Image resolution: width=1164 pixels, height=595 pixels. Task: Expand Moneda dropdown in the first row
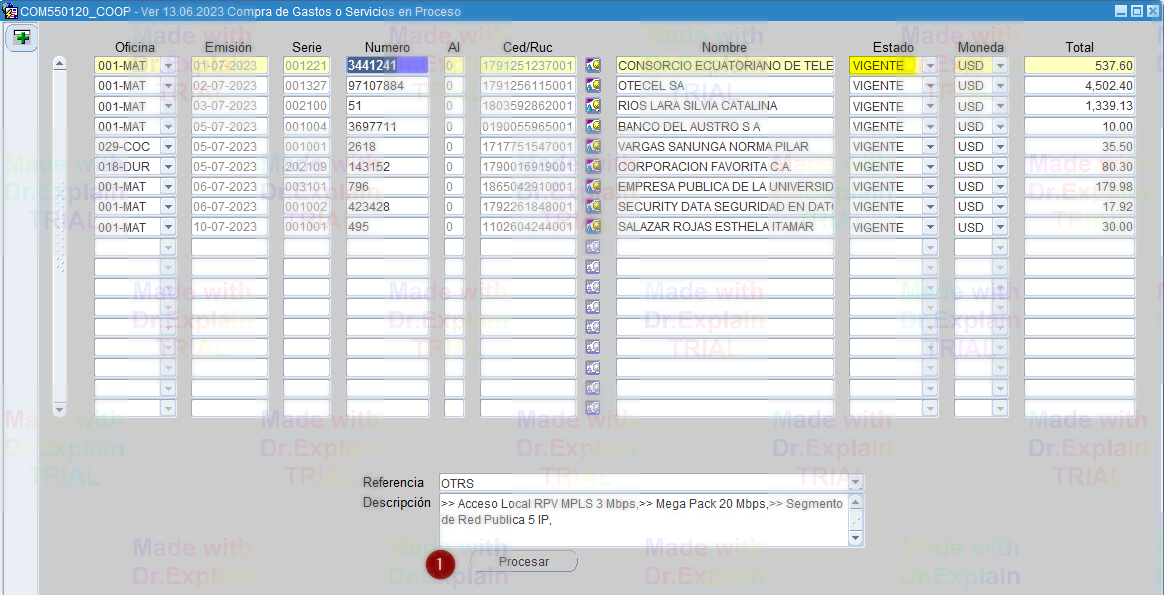[x=999, y=65]
